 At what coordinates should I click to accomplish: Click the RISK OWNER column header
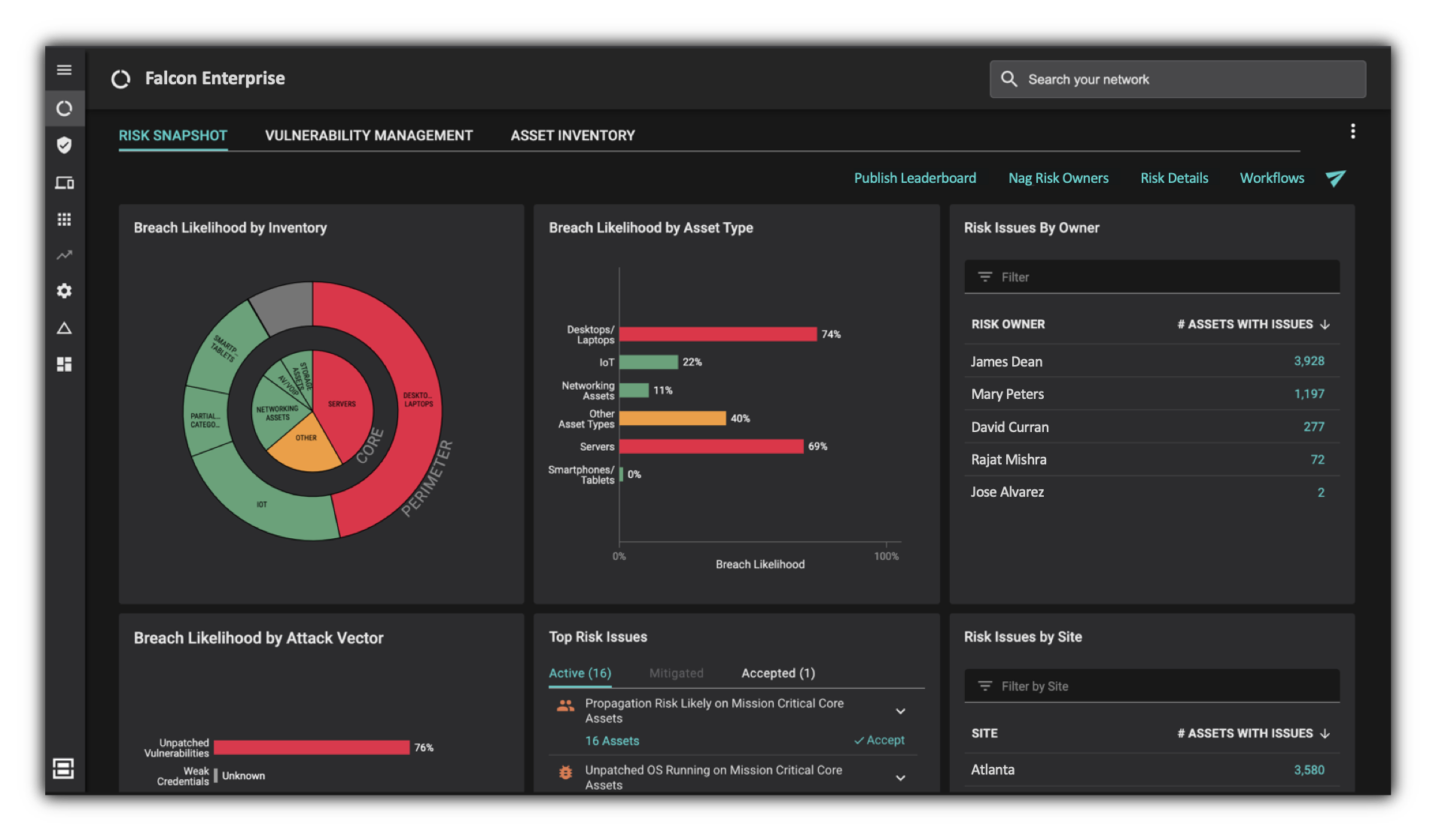coord(1008,324)
